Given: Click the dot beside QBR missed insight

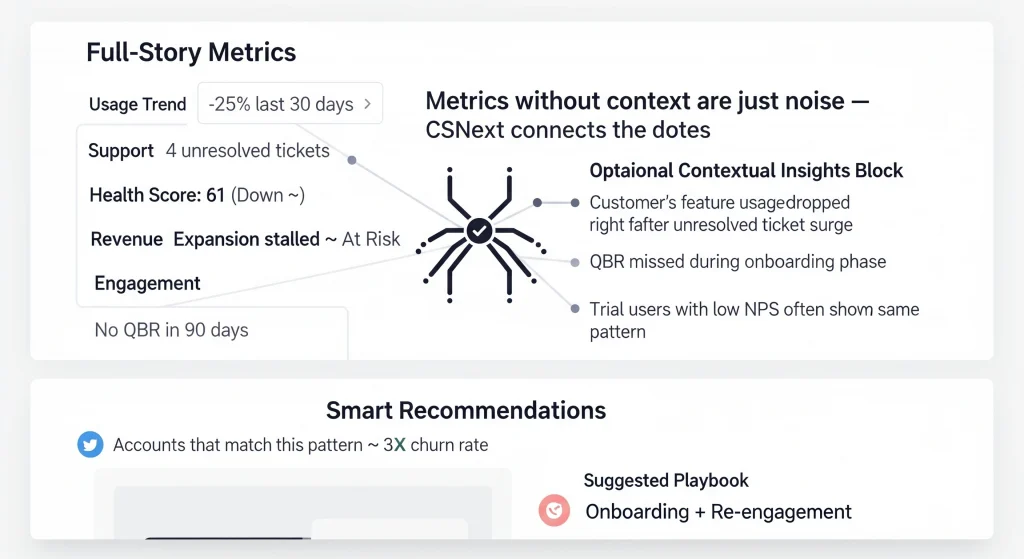Looking at the screenshot, I should (x=575, y=262).
